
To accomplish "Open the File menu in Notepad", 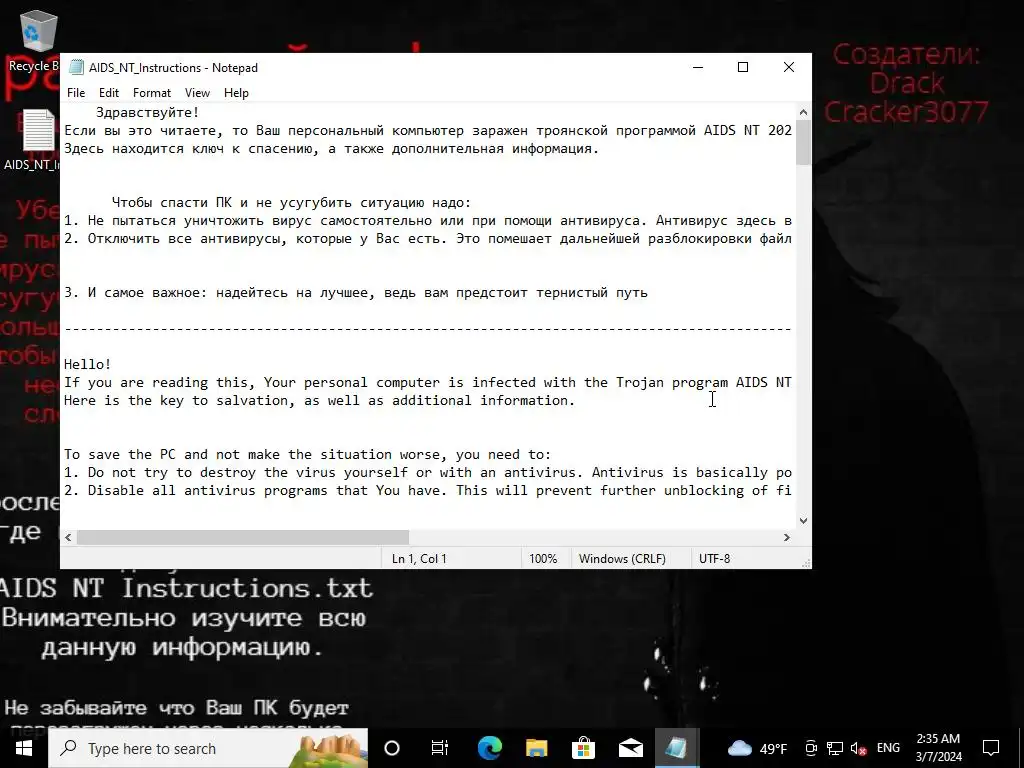I will (x=76, y=93).
